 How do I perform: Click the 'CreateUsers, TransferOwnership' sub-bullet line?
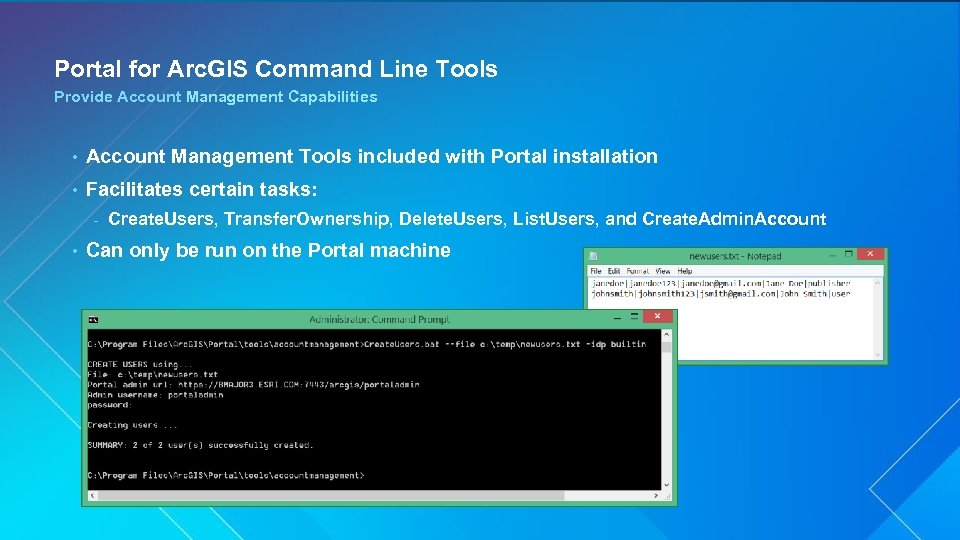(x=467, y=219)
